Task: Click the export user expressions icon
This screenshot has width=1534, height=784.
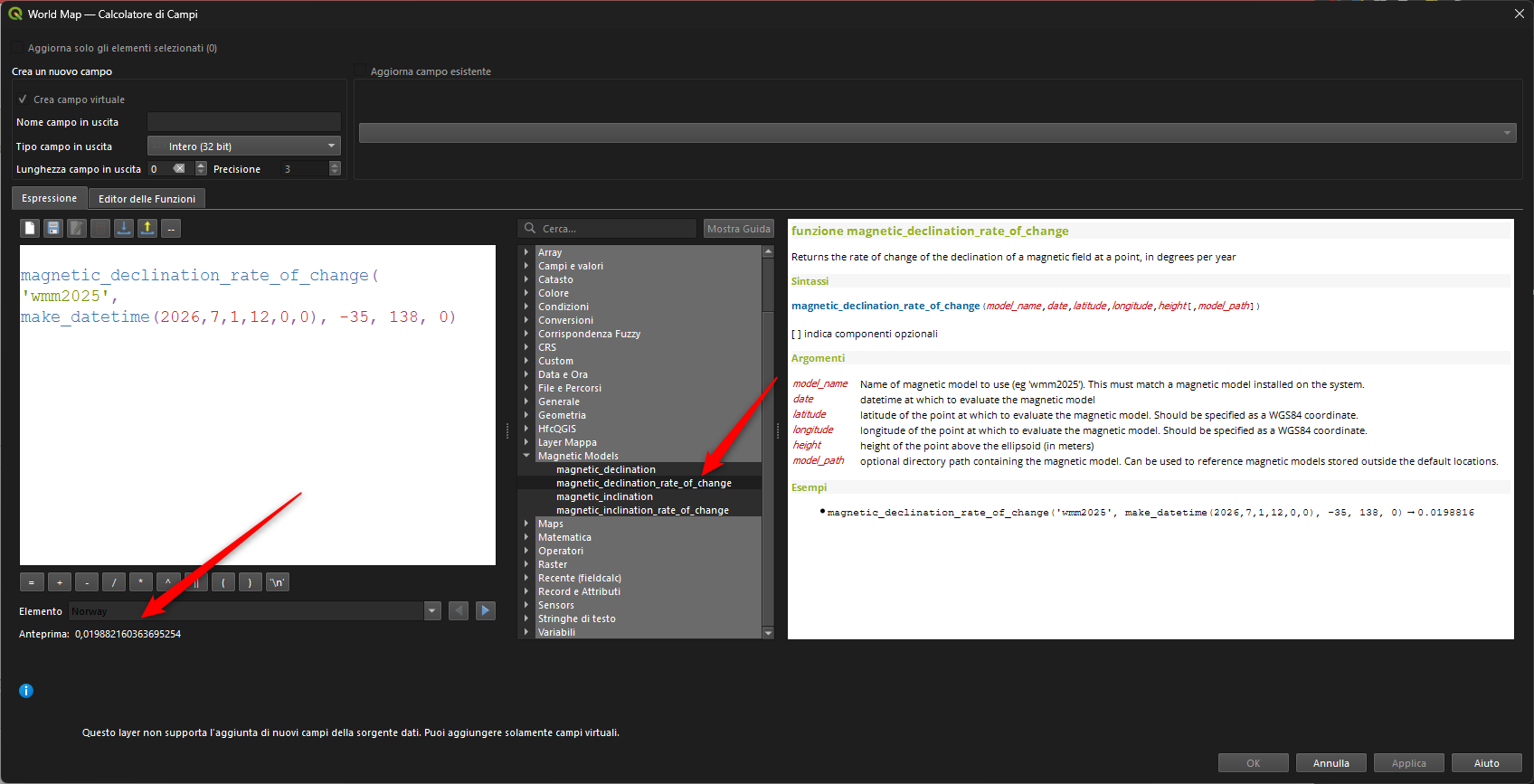Action: (147, 229)
